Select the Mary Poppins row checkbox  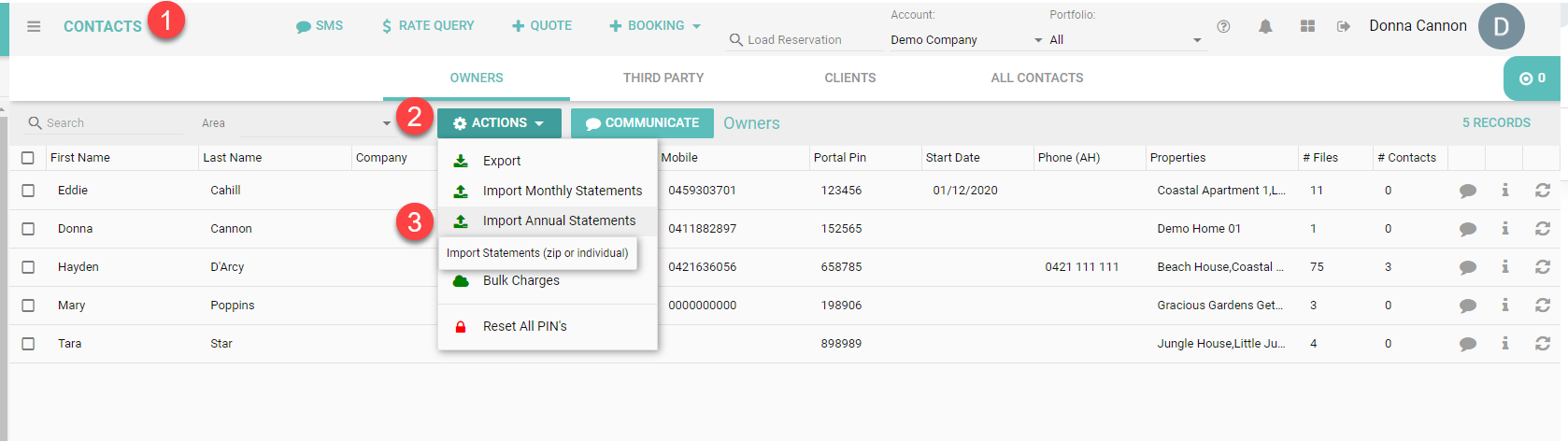coord(28,306)
